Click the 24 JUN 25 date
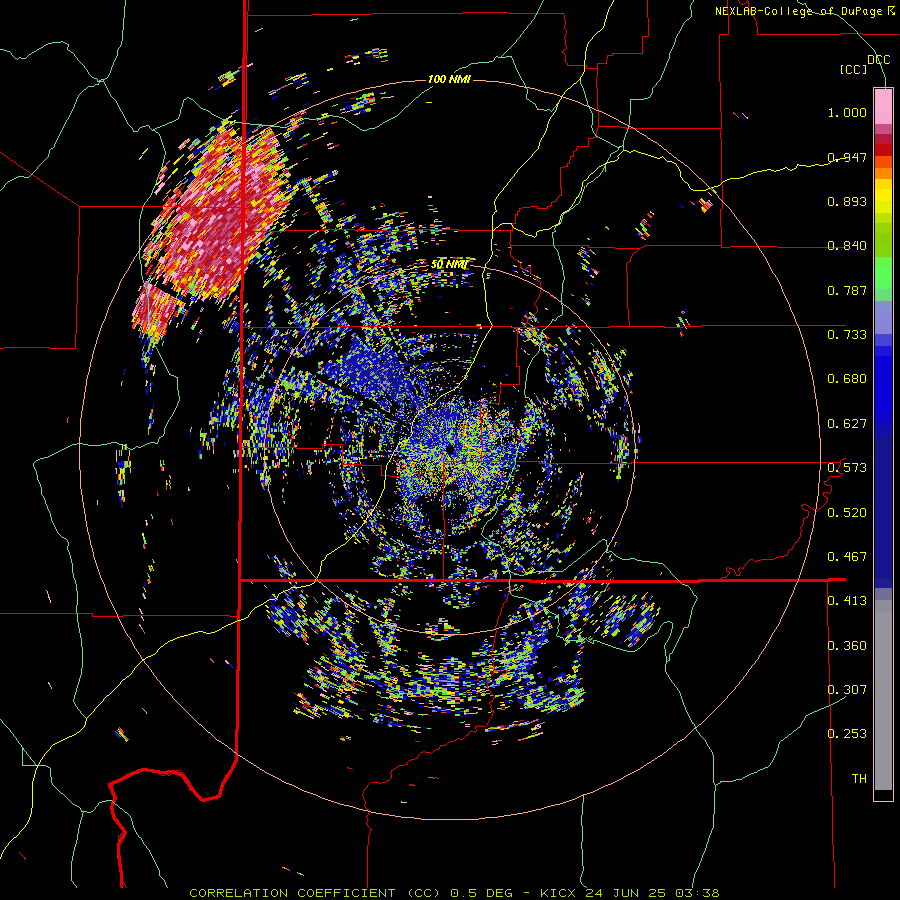900x900 pixels. click(626, 893)
